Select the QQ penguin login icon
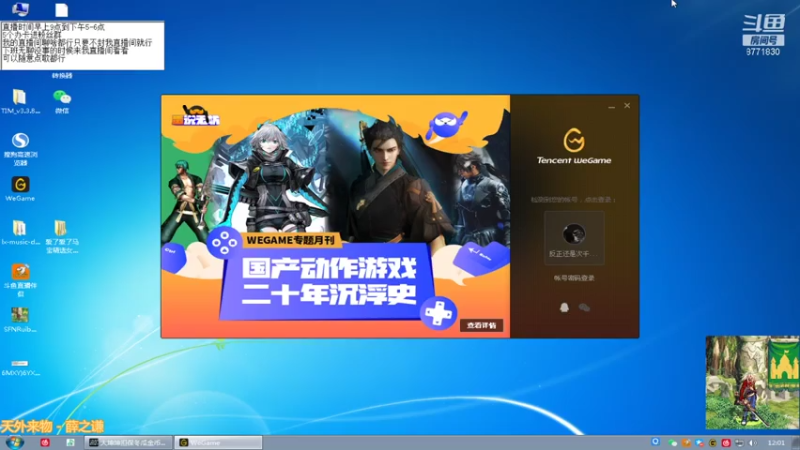Screen dimensions: 800x450 [x=564, y=307]
